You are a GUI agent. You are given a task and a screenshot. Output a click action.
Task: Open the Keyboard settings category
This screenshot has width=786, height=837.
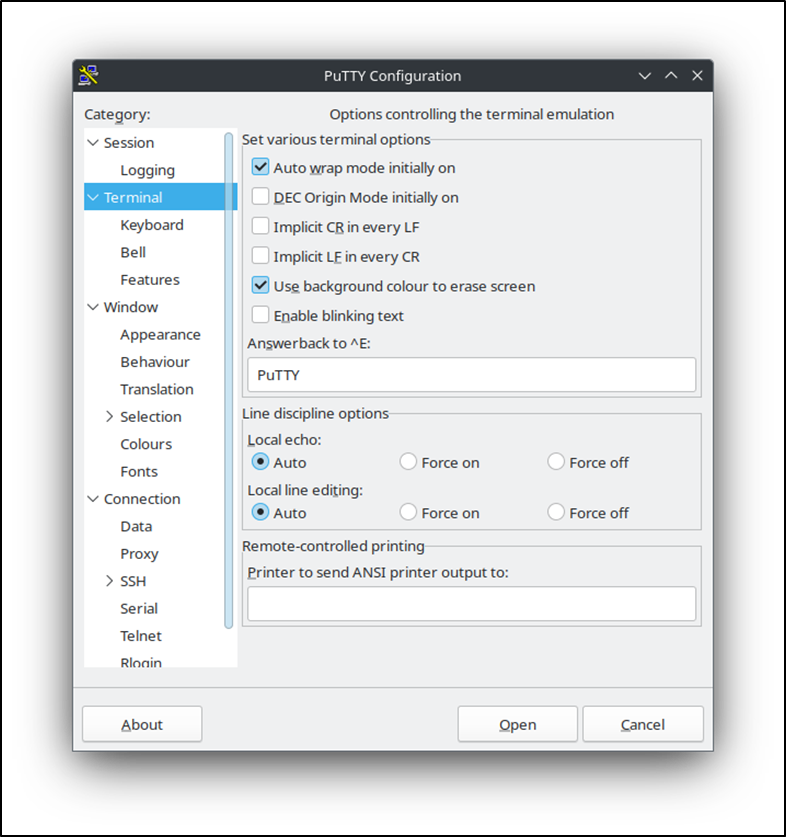click(x=152, y=225)
